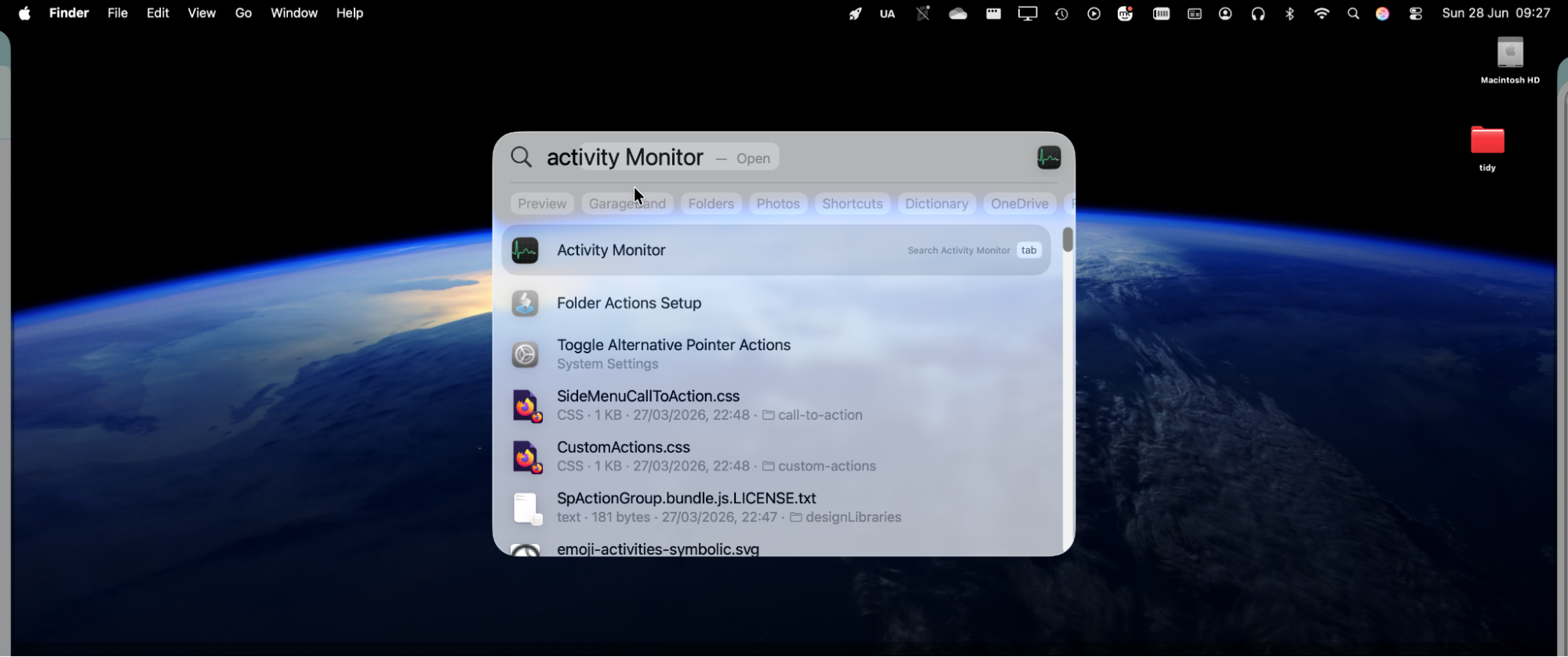Click the SideMenuCallToAction.css Firefox file icon
The height and width of the screenshot is (657, 1568).
point(526,407)
